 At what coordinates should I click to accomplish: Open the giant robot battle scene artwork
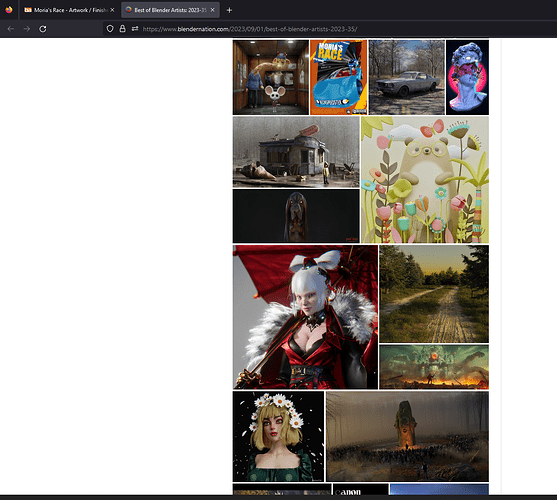(434, 367)
